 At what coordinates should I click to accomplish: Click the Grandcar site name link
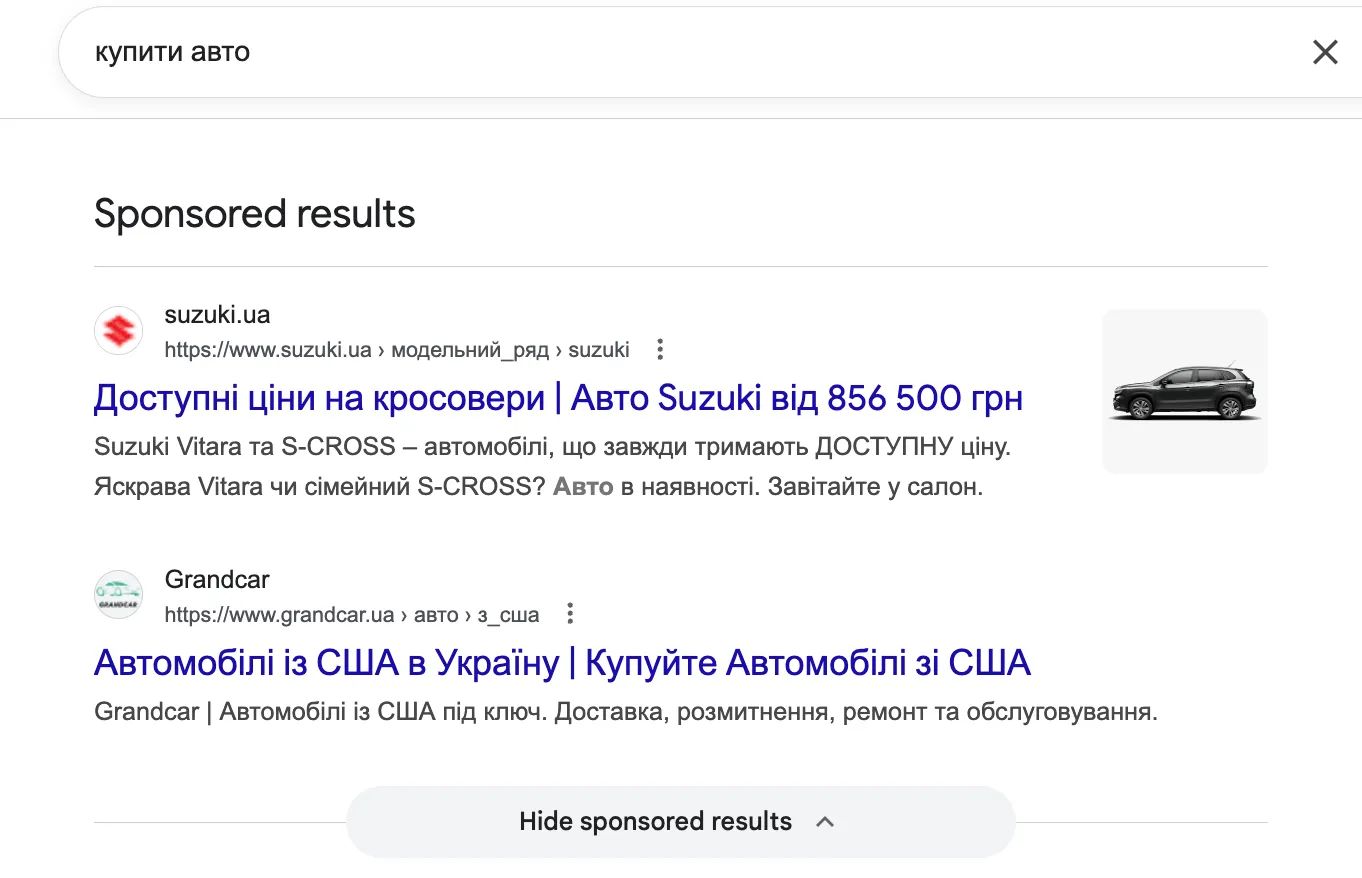tap(217, 578)
